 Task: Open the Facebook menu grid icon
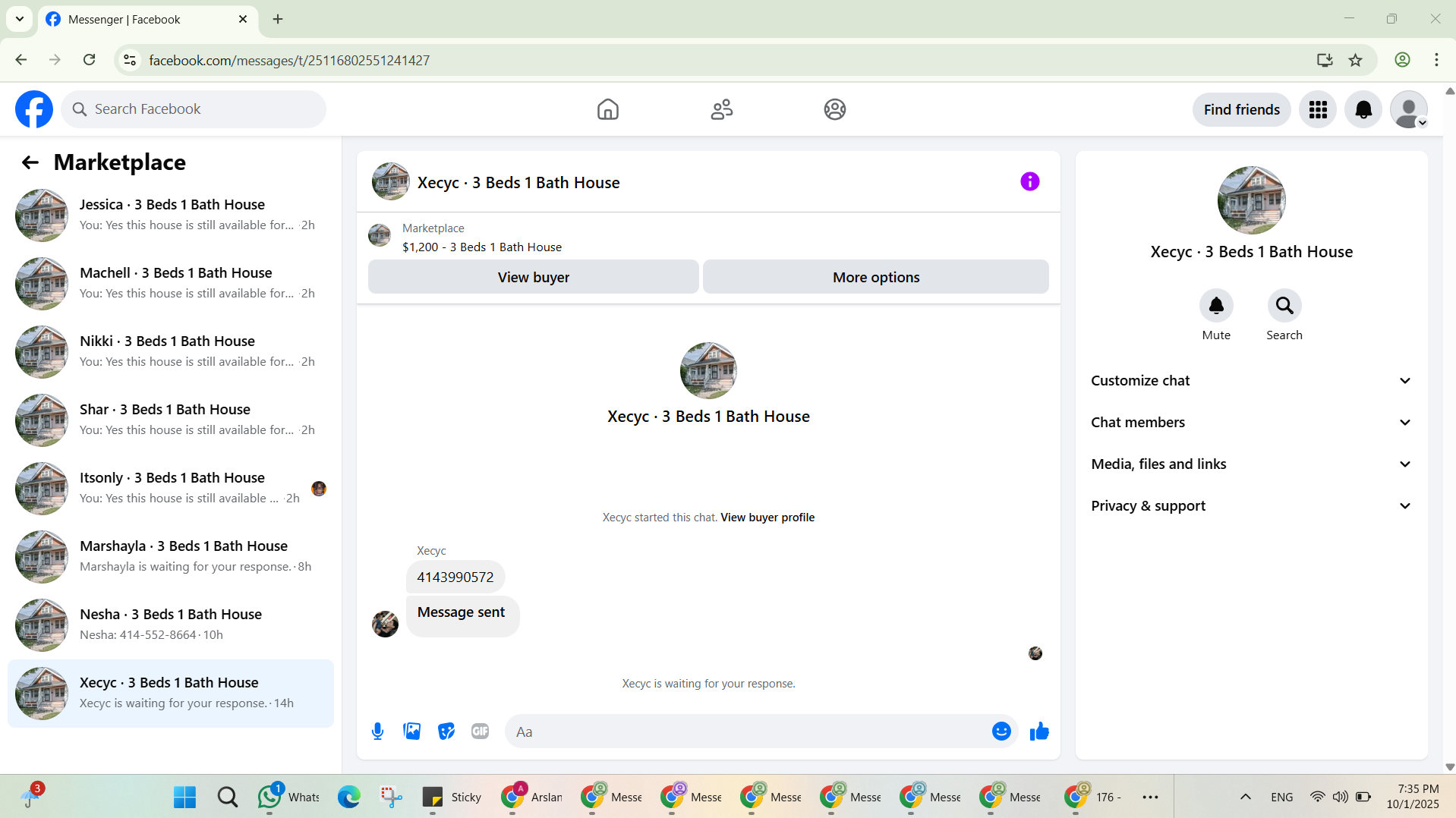1318,109
